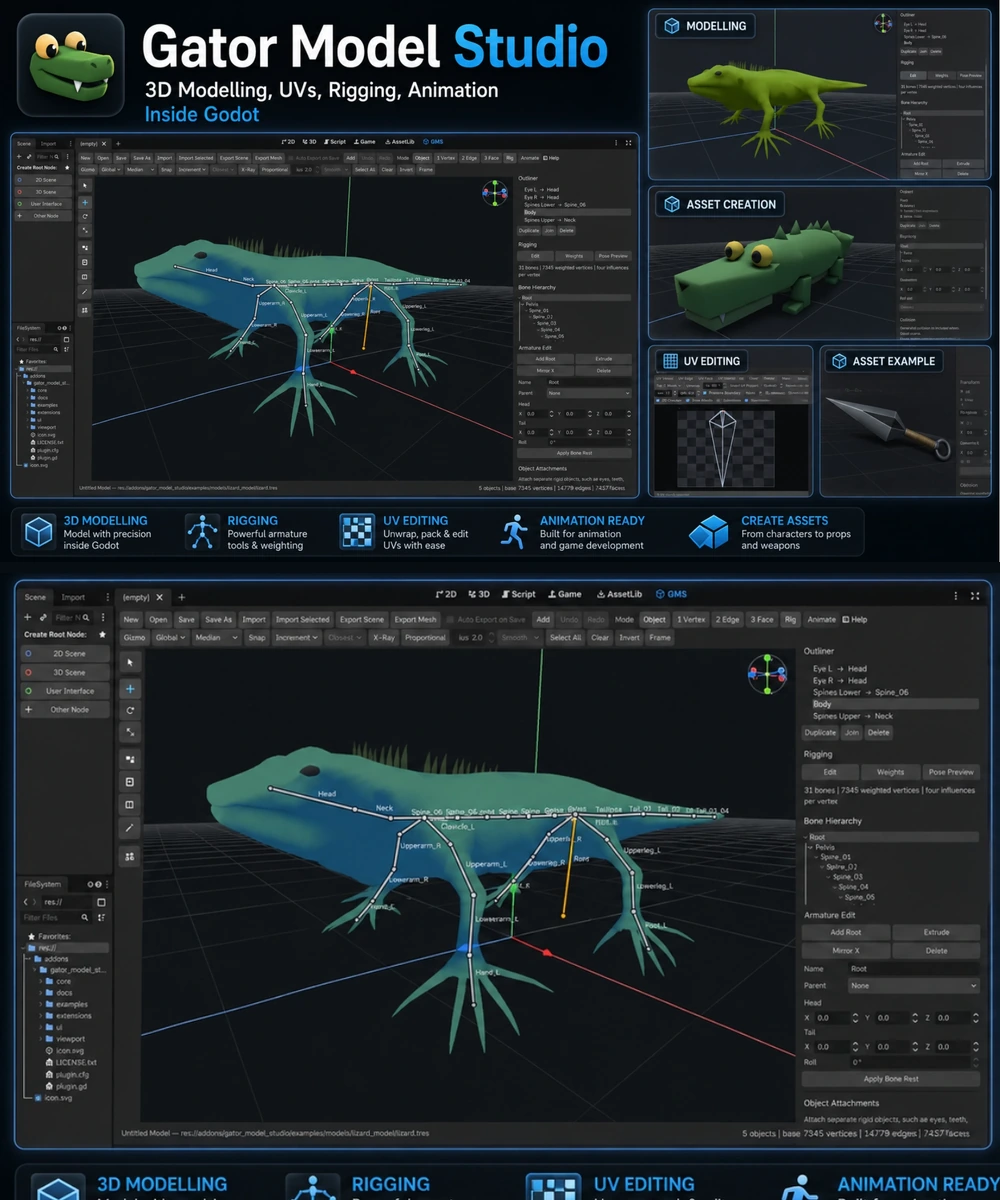Collapse the Spine_01 bone in enlarged Bone Hierarchy
Viewport: 1000px width, 1200px height.
click(815, 857)
